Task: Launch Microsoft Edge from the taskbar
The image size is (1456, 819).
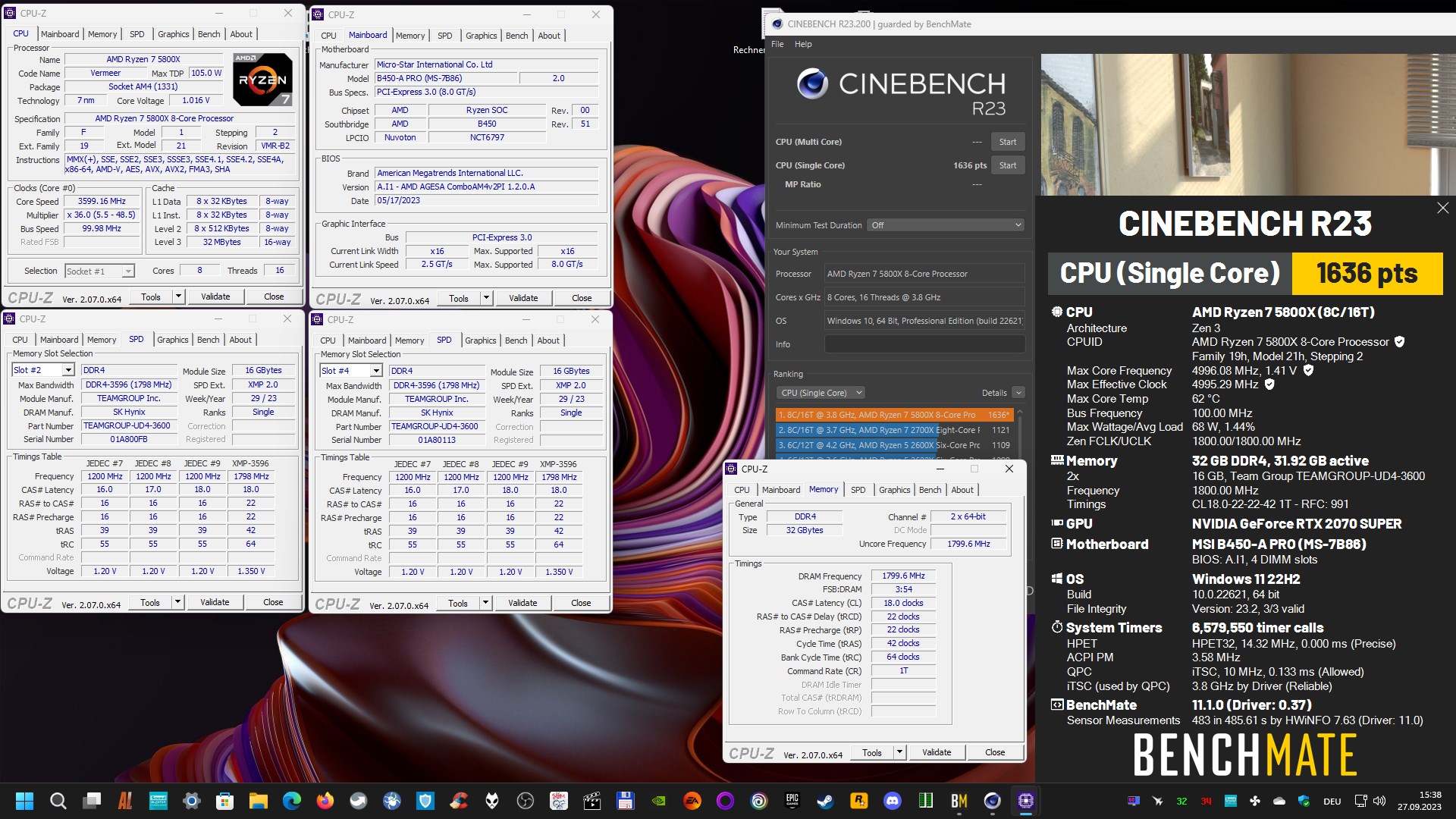Action: (x=291, y=801)
